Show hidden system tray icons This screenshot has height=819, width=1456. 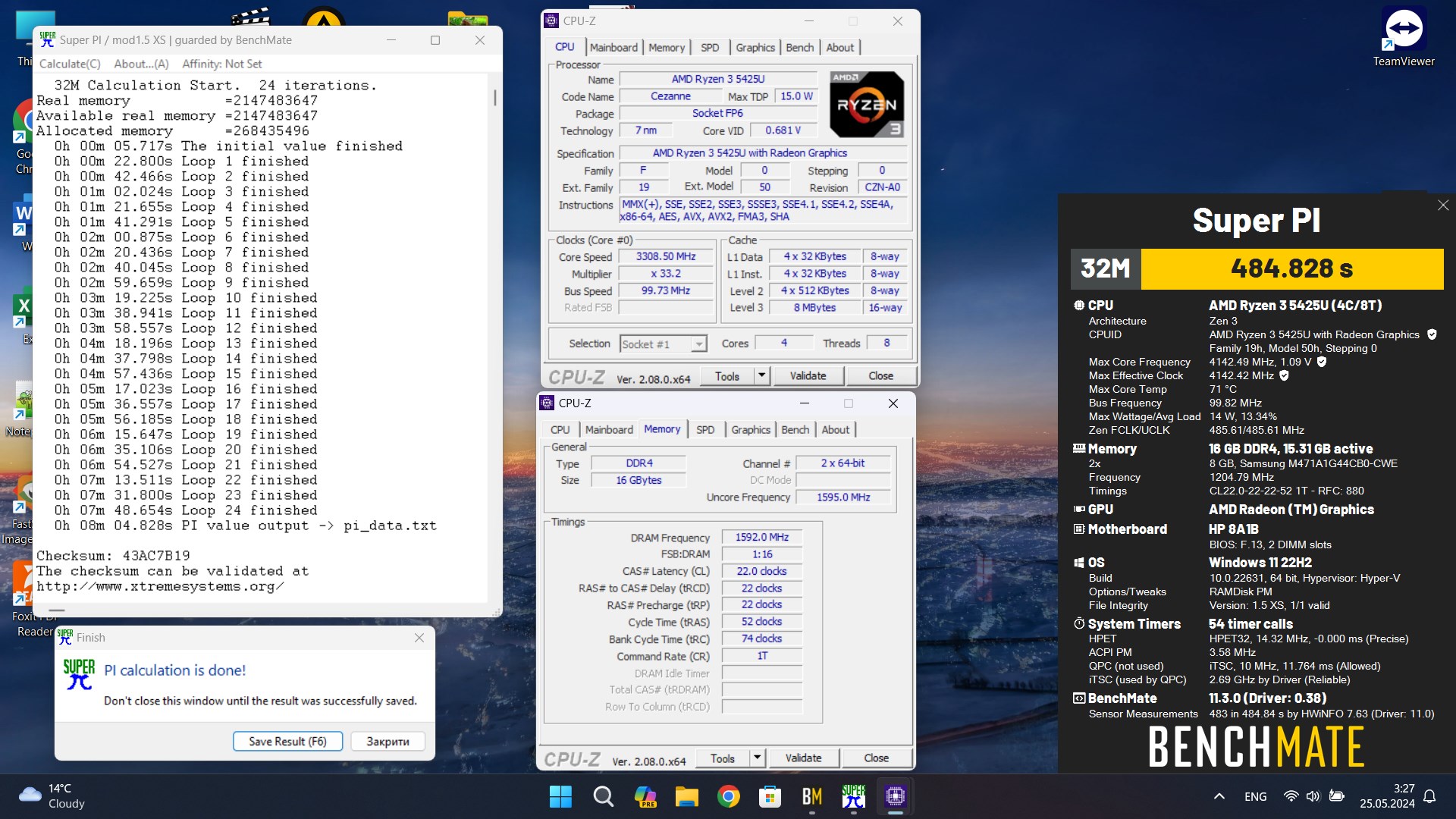coord(1219,796)
